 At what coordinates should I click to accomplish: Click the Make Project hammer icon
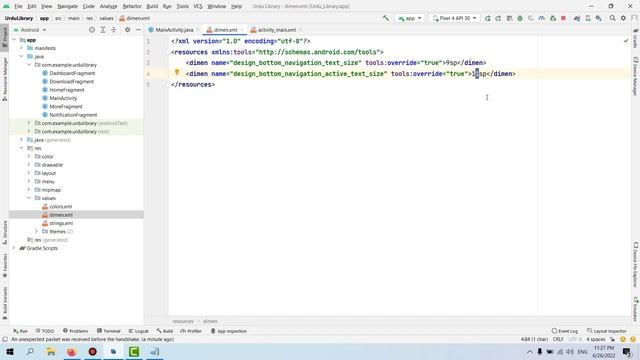[x=386, y=18]
